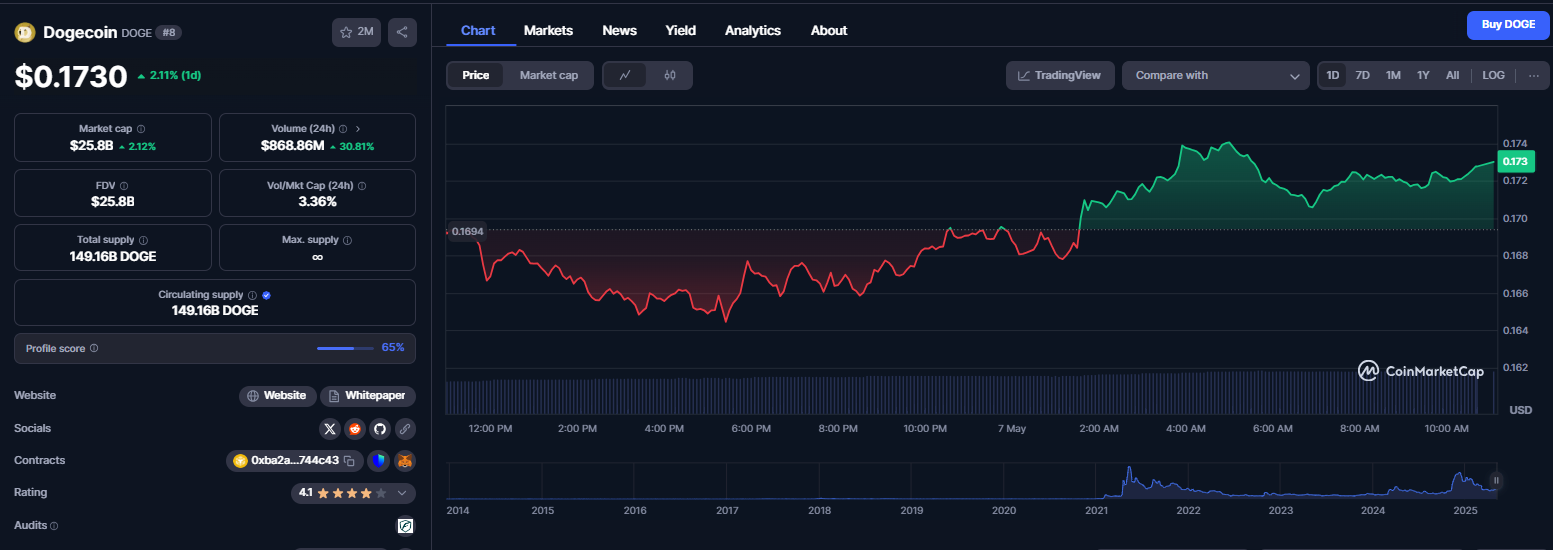Open the chart more options ellipsis
Image resolution: width=1553 pixels, height=550 pixels.
coord(1533,75)
